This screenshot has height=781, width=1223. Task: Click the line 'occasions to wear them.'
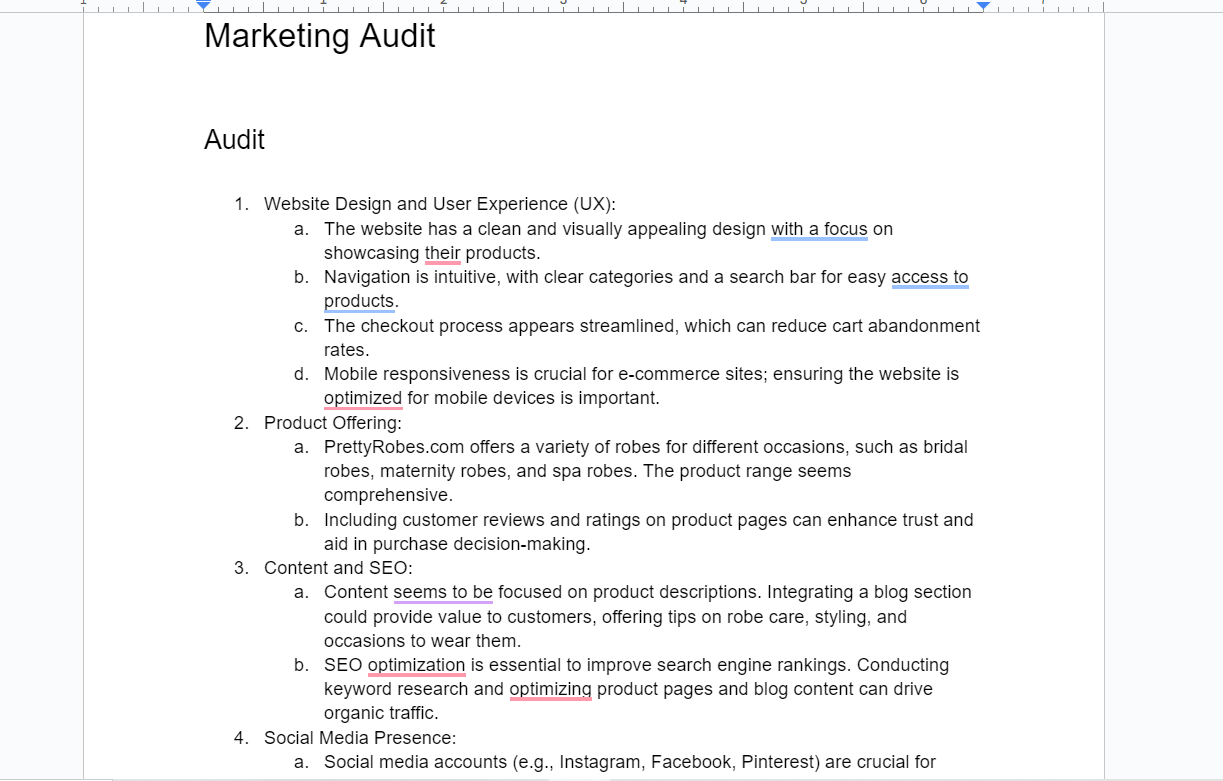(x=422, y=641)
